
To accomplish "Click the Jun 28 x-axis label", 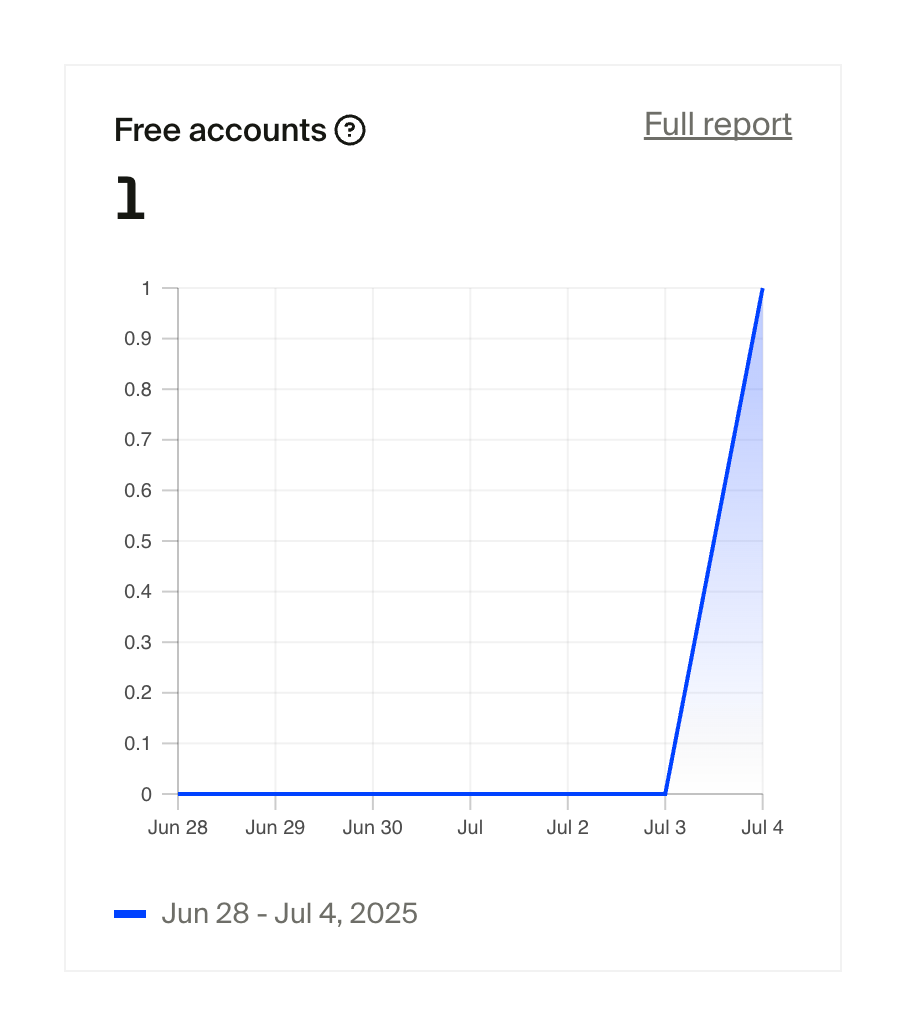I will click(x=178, y=828).
